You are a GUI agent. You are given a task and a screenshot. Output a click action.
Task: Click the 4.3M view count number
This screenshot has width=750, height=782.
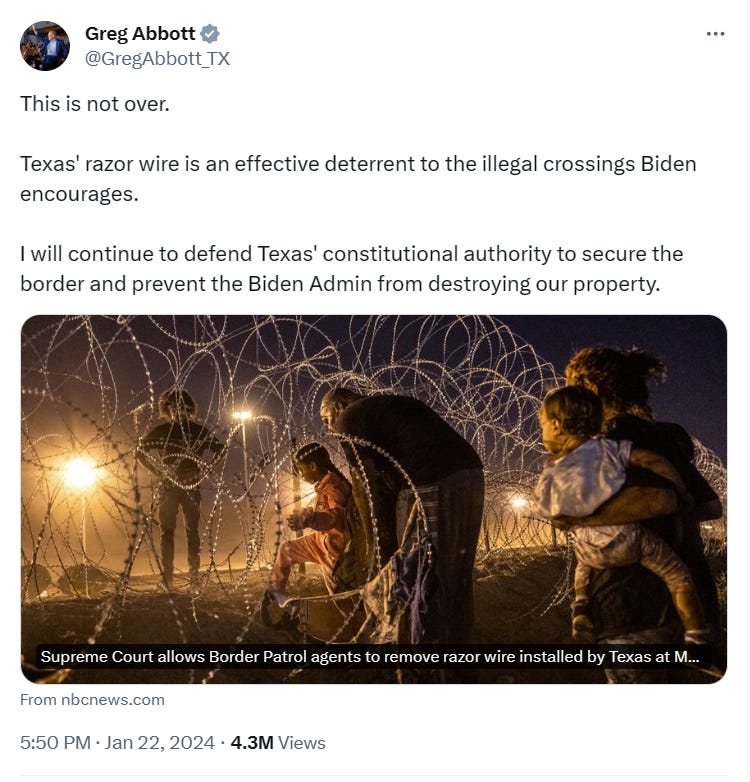pos(252,743)
